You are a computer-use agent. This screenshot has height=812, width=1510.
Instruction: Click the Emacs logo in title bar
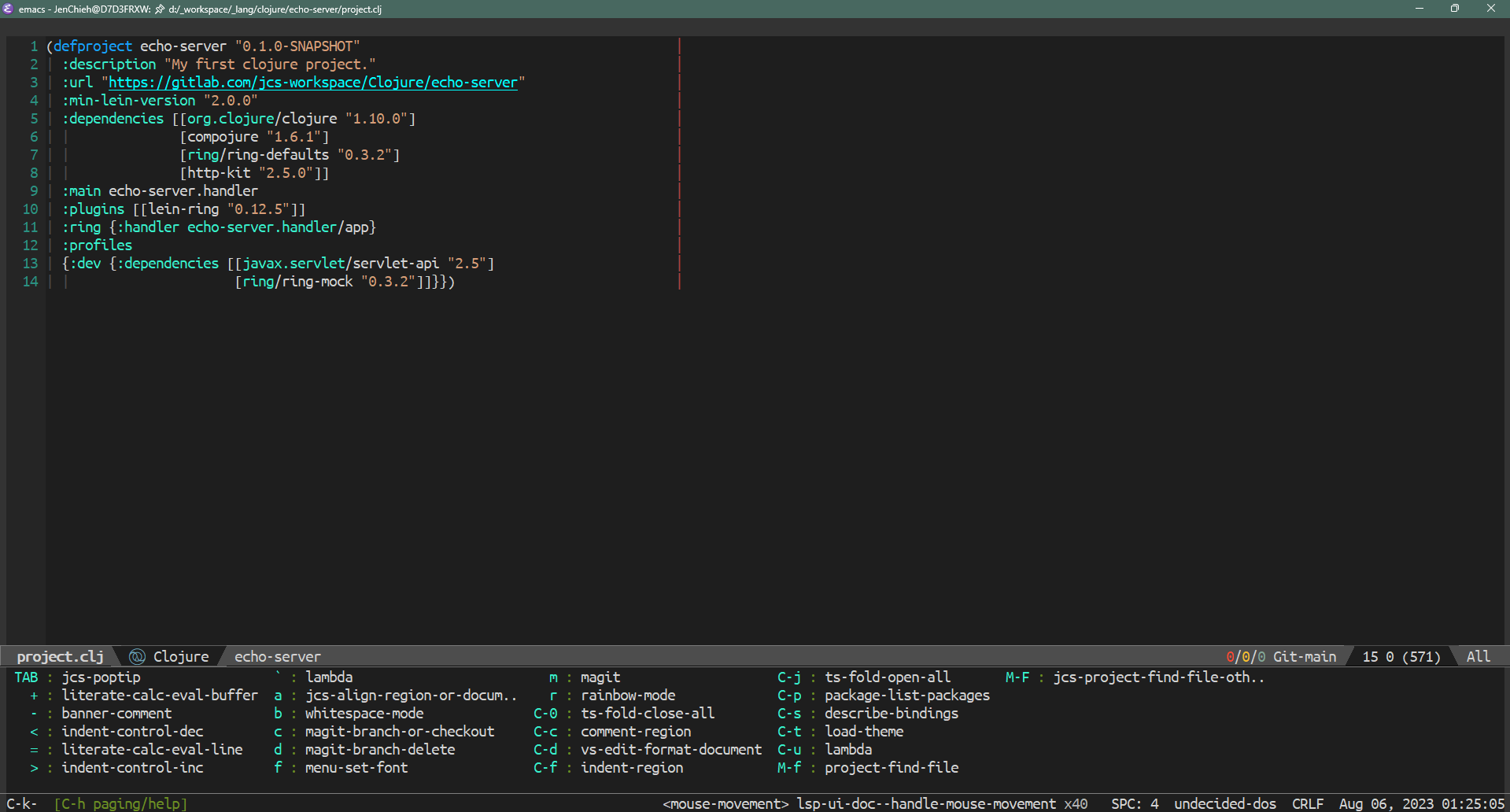[9, 9]
